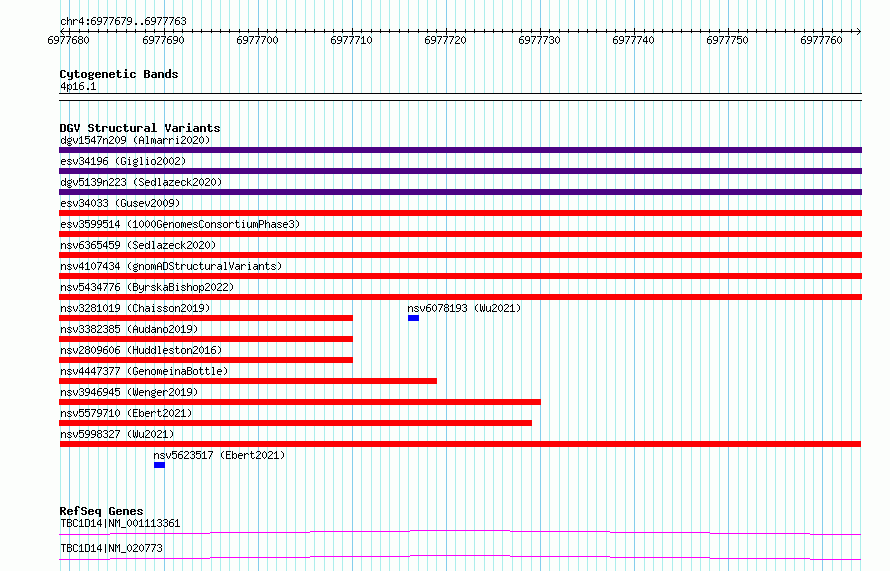This screenshot has height=571, width=890.
Task: Click nsv2809606 (Huddleston2016) label
Action: pyautogui.click(x=141, y=350)
